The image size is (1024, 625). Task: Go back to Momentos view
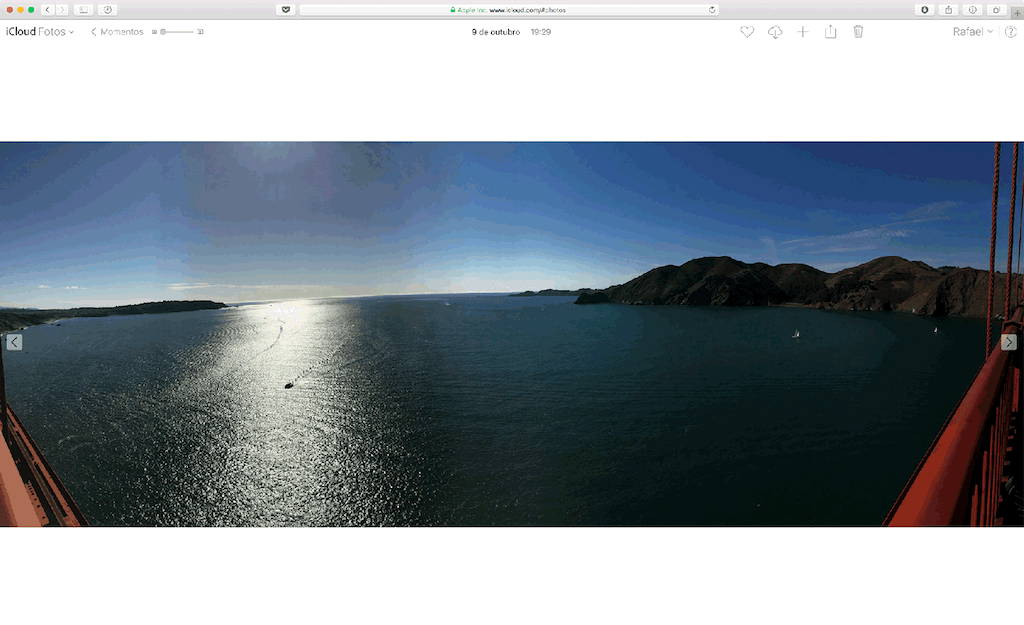[117, 31]
